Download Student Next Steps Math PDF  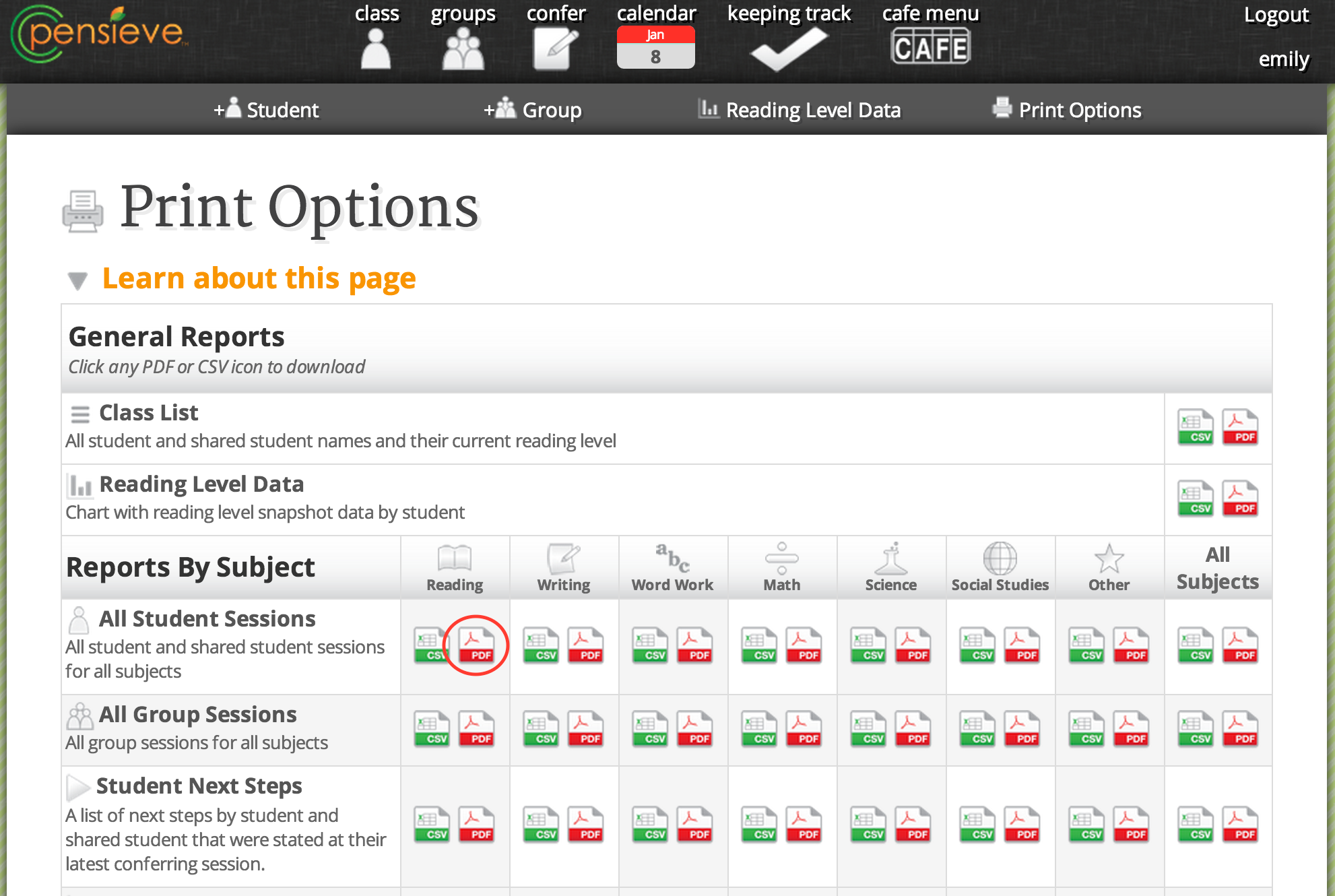click(804, 825)
